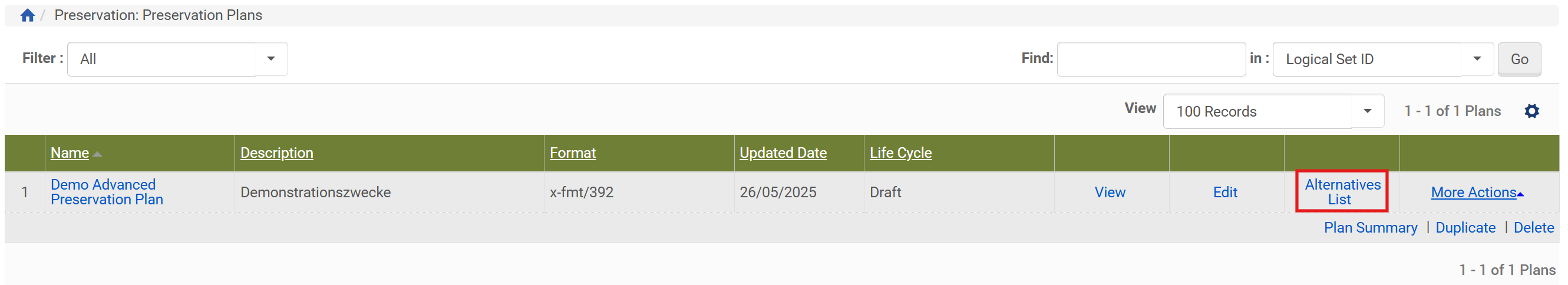The width and height of the screenshot is (1568, 285).
Task: Open the Alternatives List link
Action: 1342,192
